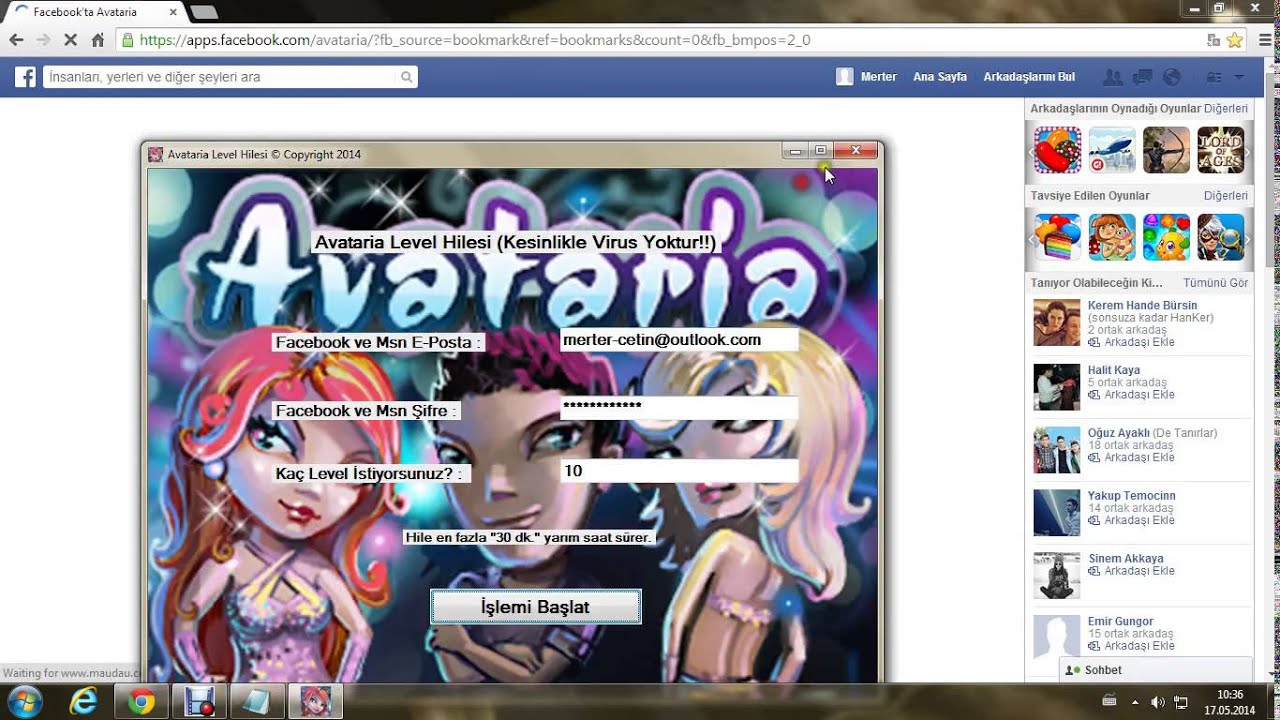Click the Şifre password field
This screenshot has height=720, width=1280.
pos(679,406)
